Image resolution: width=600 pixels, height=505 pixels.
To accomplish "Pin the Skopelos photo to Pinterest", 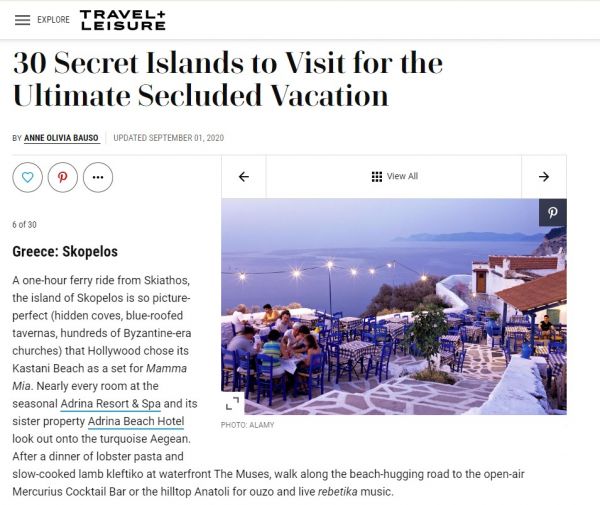I will coord(551,212).
